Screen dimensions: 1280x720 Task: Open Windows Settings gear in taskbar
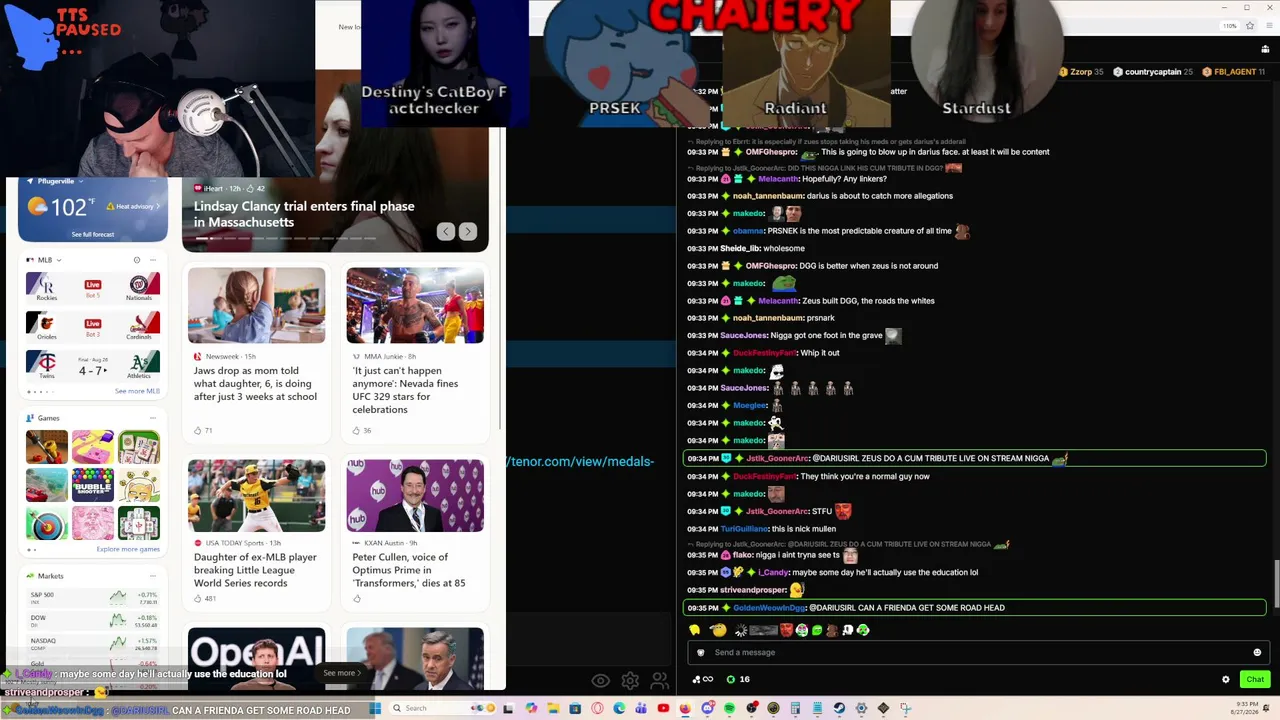click(861, 708)
